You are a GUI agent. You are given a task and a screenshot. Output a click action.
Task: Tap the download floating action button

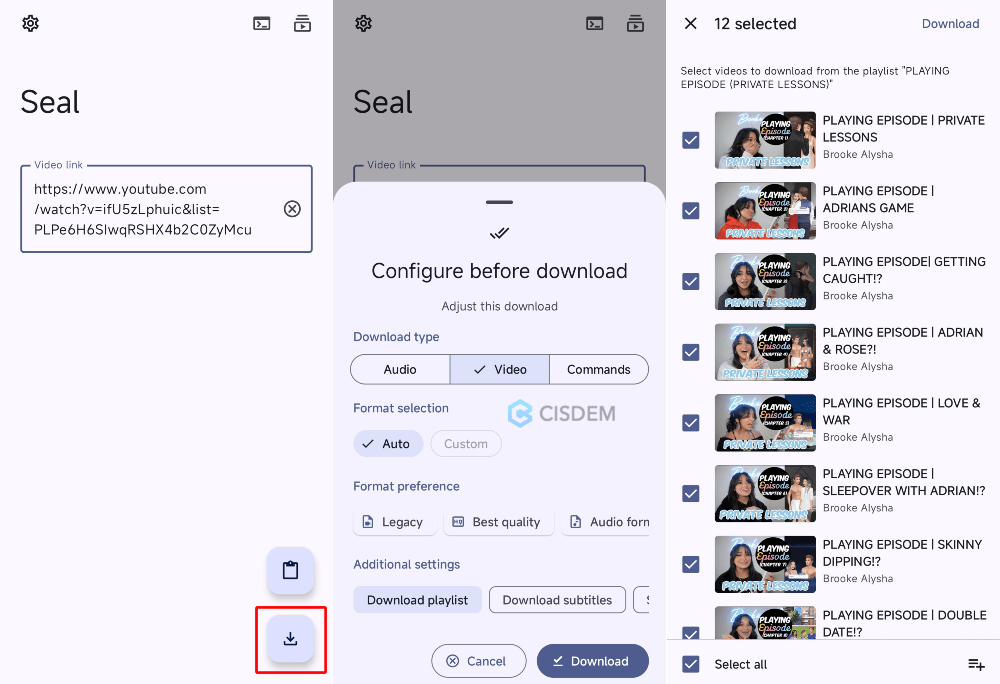point(290,639)
